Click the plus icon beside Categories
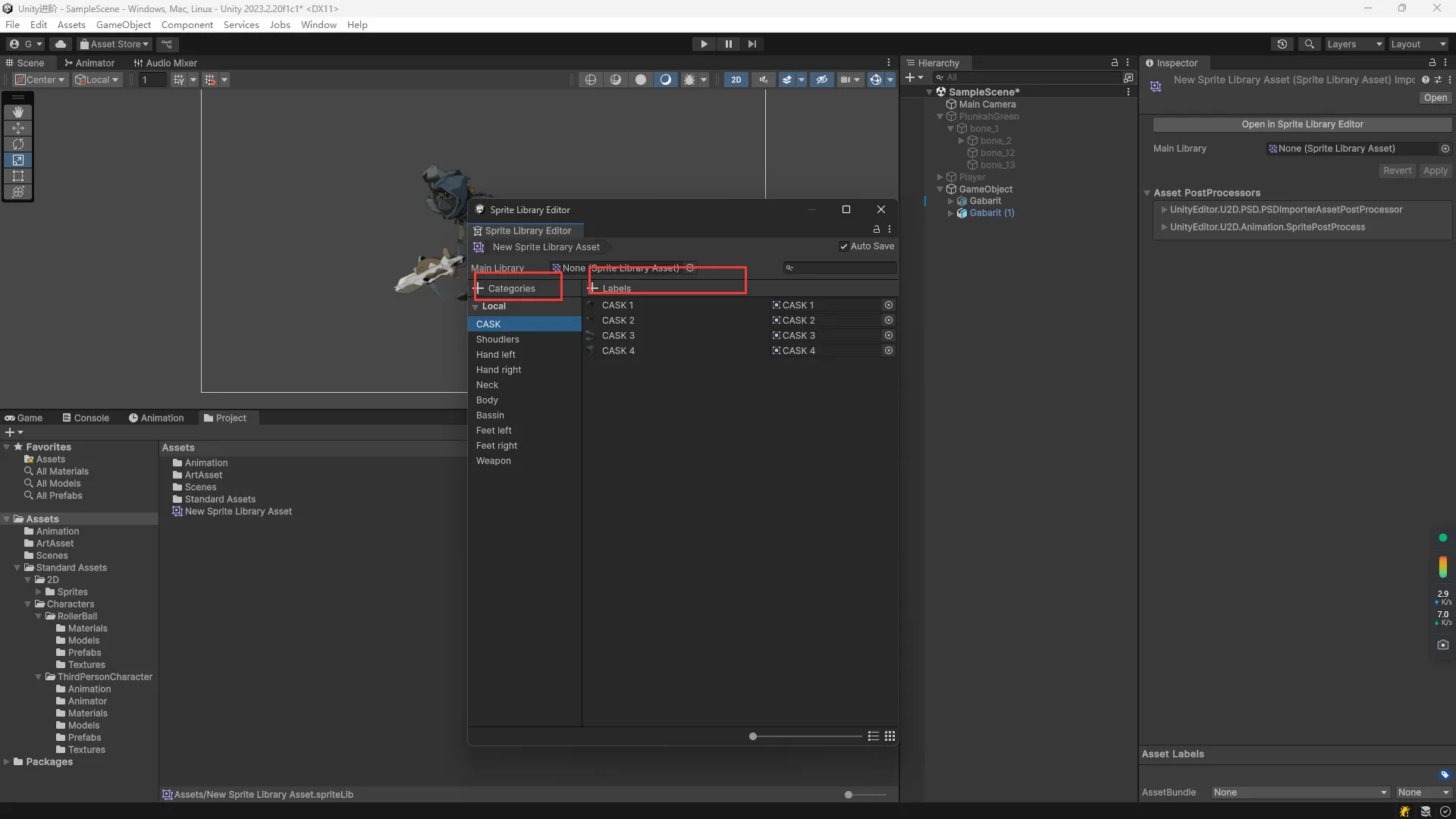This screenshot has height=819, width=1456. coord(479,288)
